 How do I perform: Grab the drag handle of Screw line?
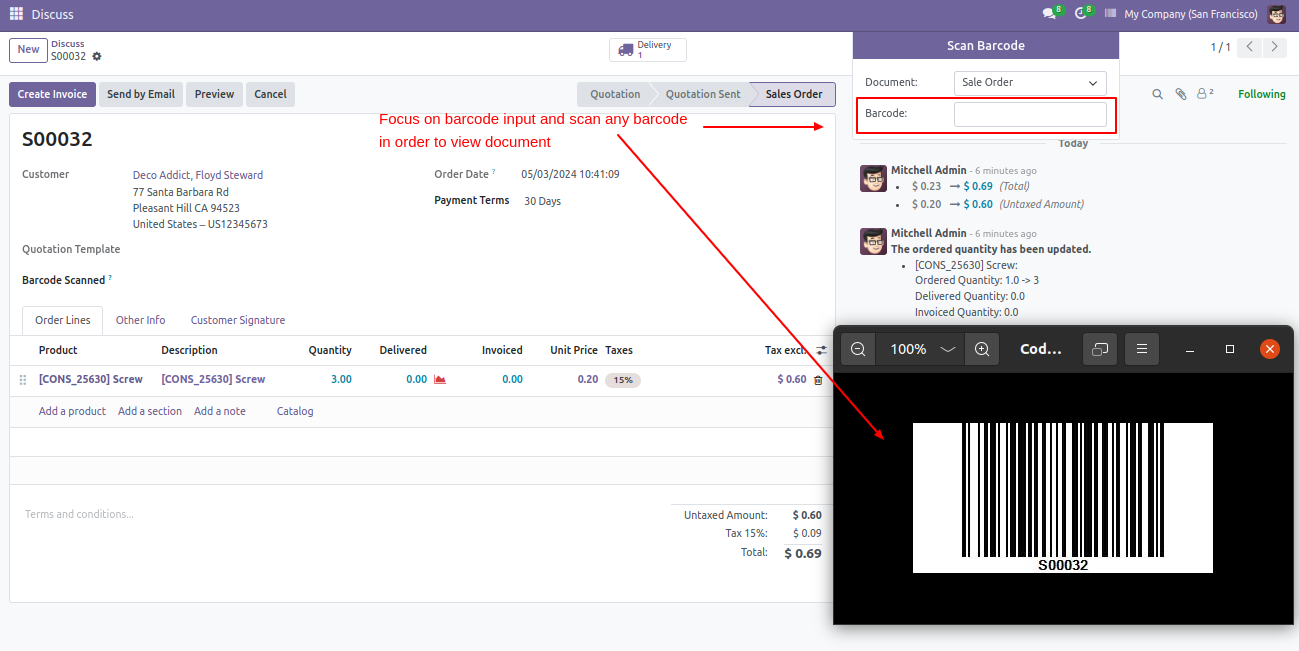point(23,380)
